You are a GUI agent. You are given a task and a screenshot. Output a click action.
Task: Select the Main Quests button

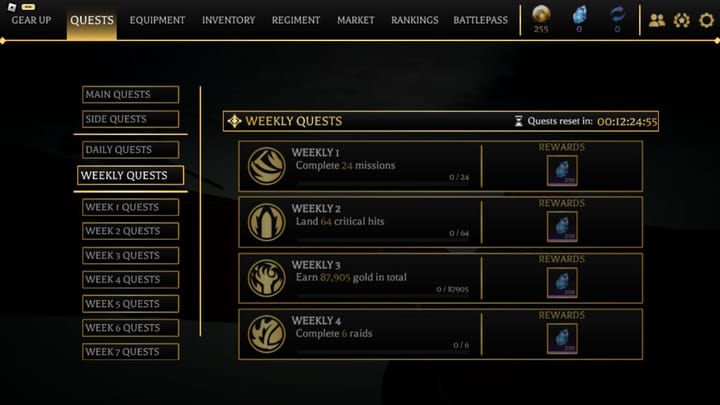130,95
